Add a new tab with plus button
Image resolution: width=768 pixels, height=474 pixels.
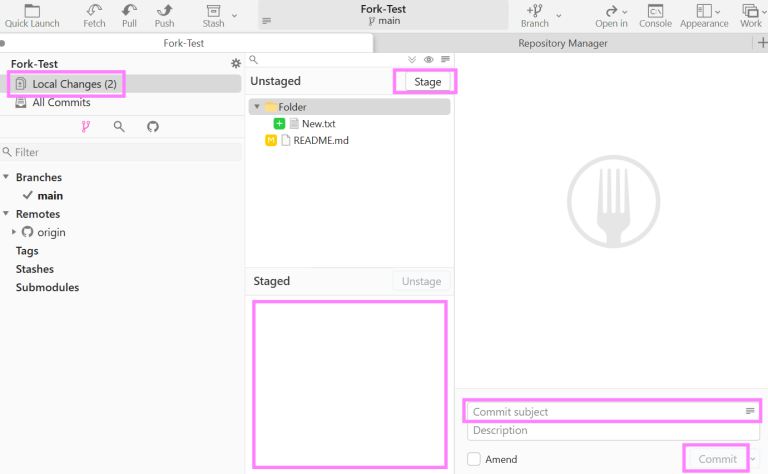click(762, 43)
